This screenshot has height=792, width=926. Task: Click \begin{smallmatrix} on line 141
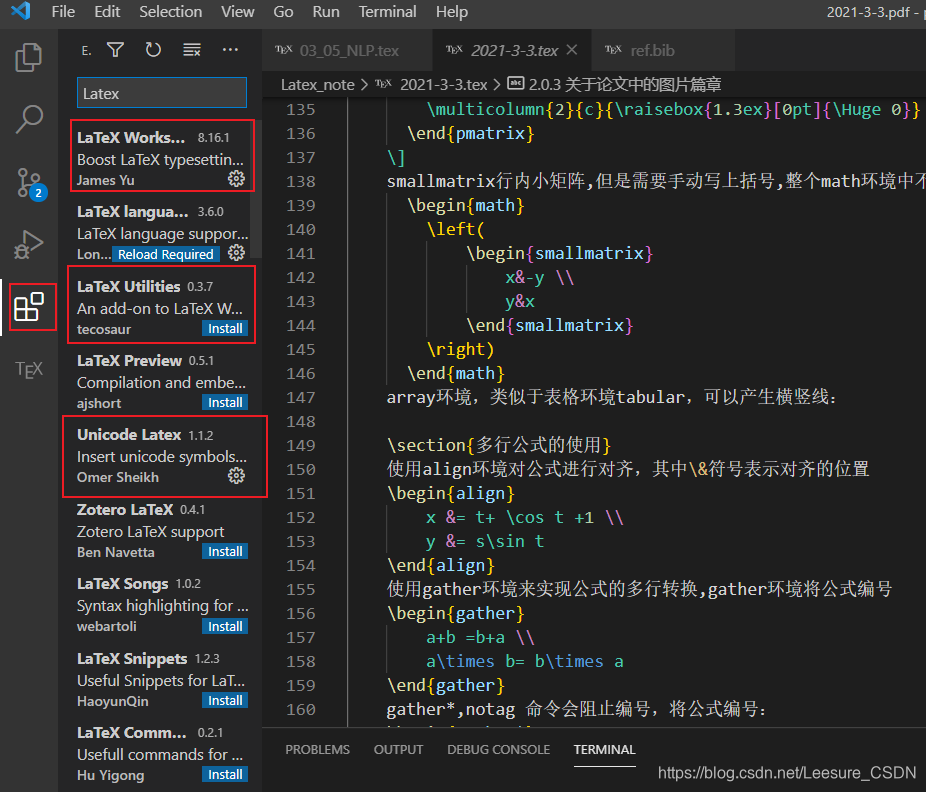(x=559, y=253)
